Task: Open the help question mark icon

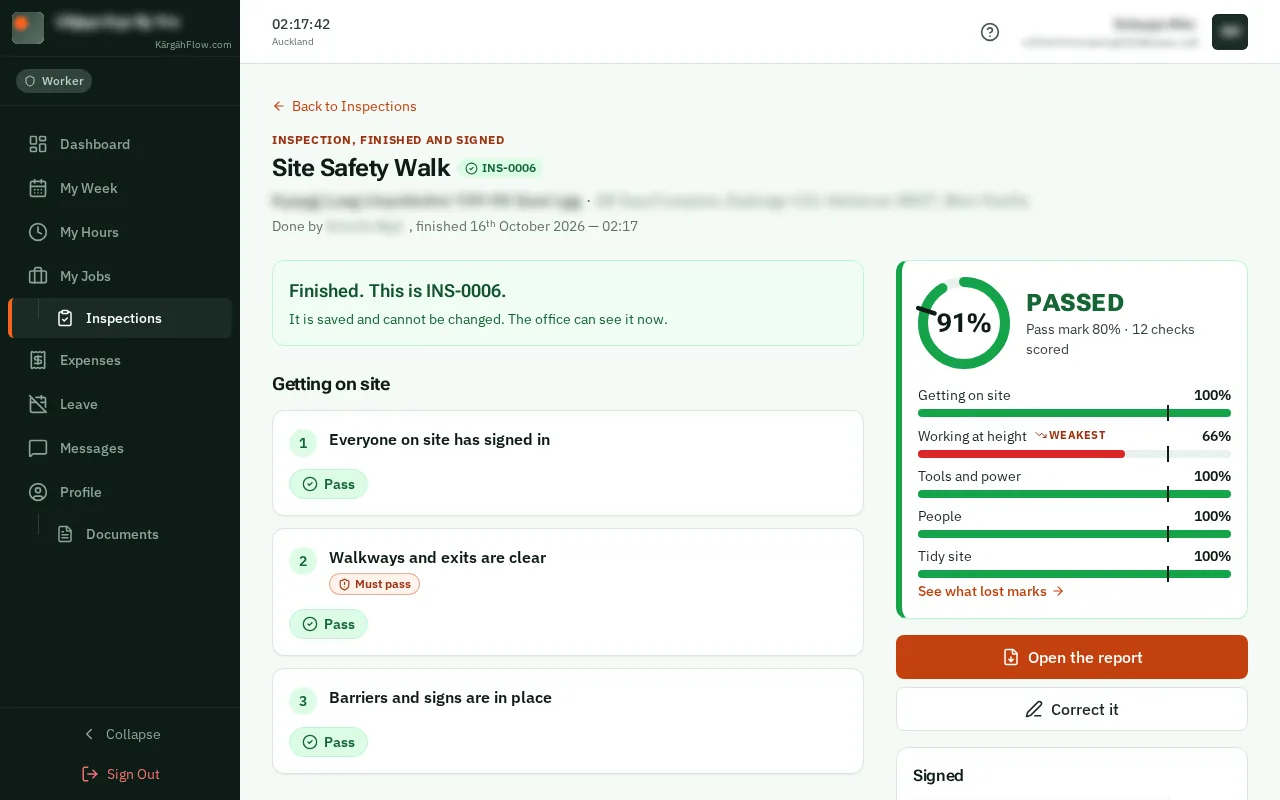Action: click(x=990, y=32)
